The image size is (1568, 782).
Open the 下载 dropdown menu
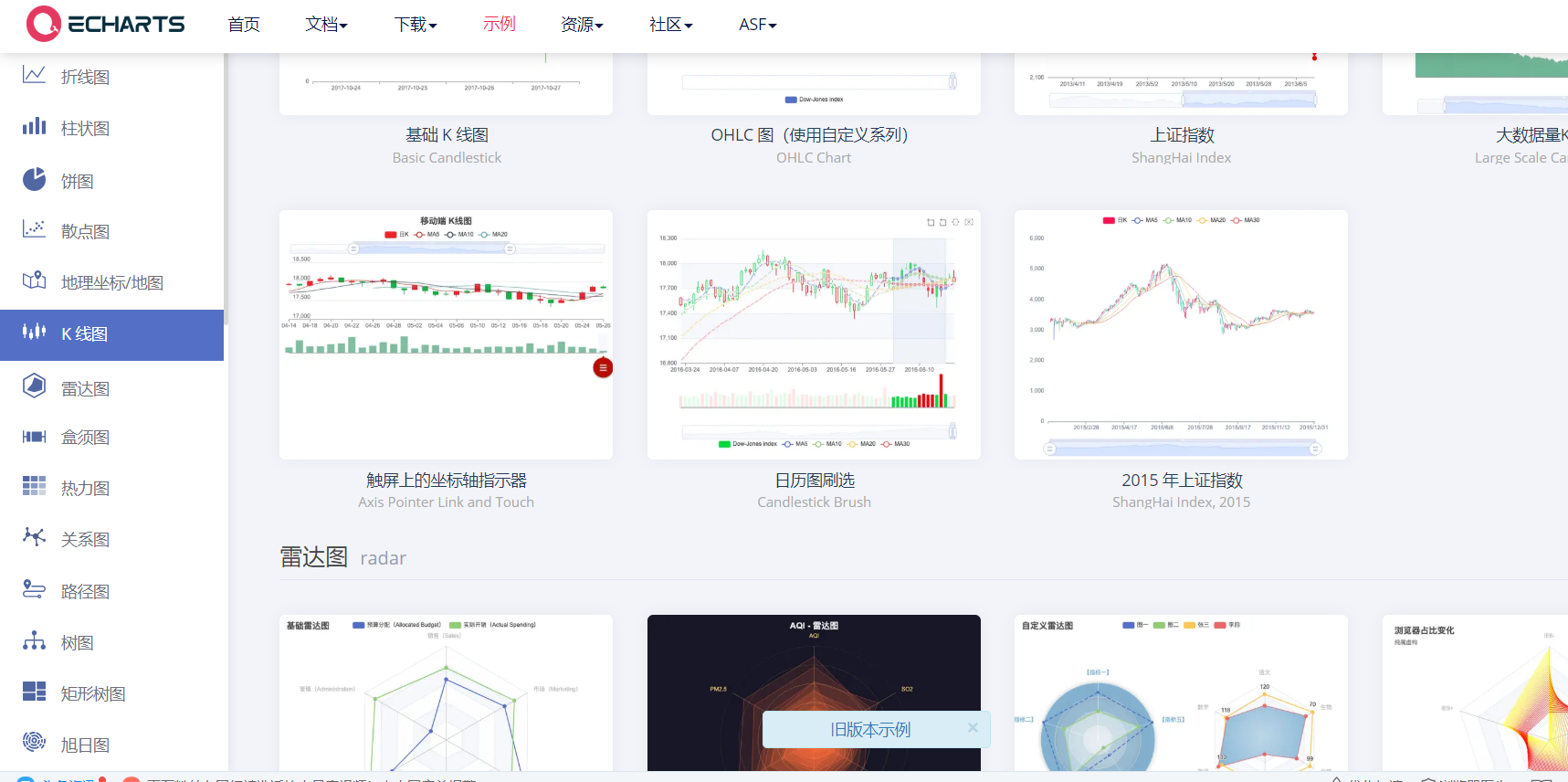416,25
